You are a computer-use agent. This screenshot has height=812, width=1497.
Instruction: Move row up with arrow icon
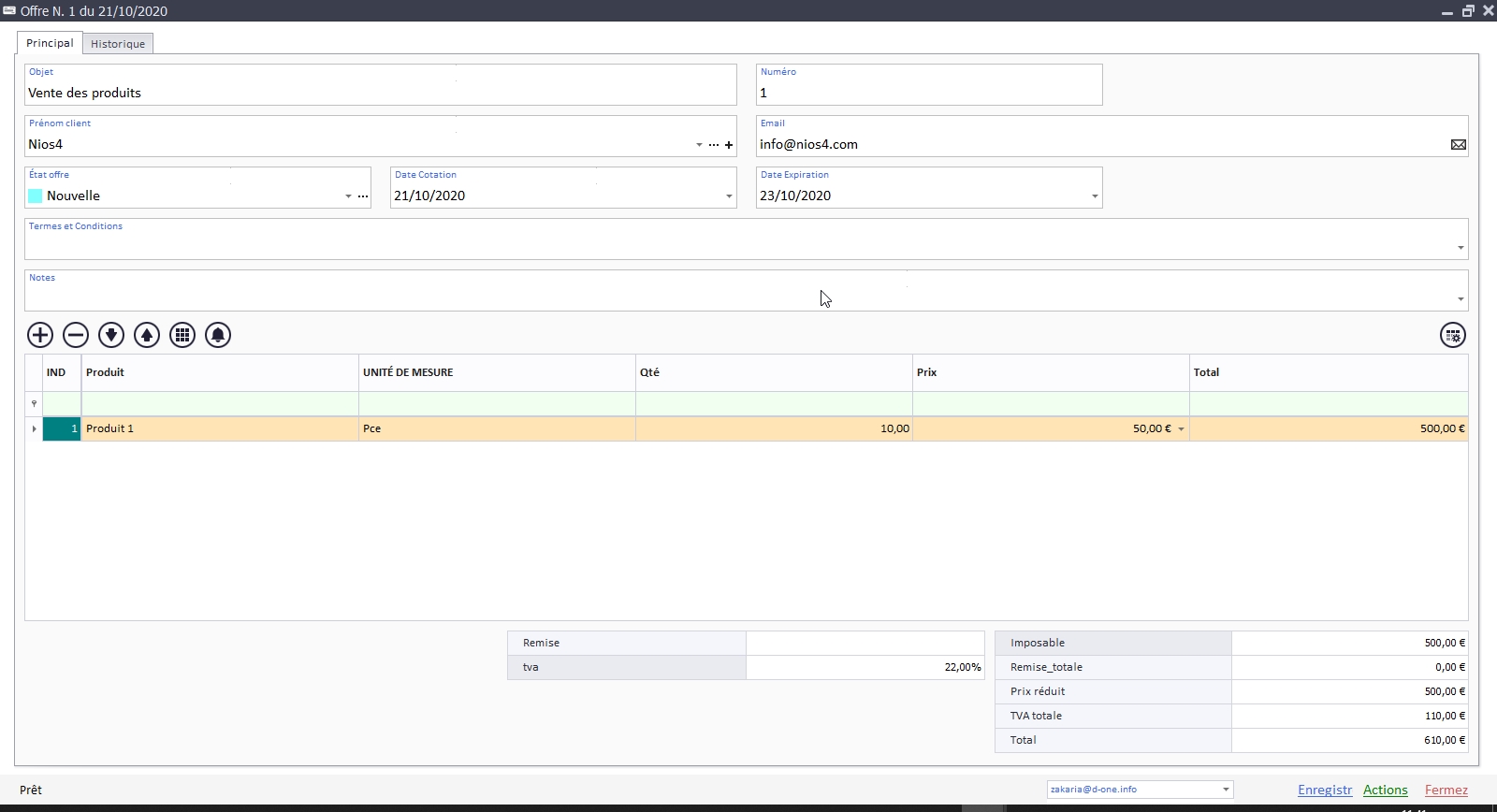point(147,335)
